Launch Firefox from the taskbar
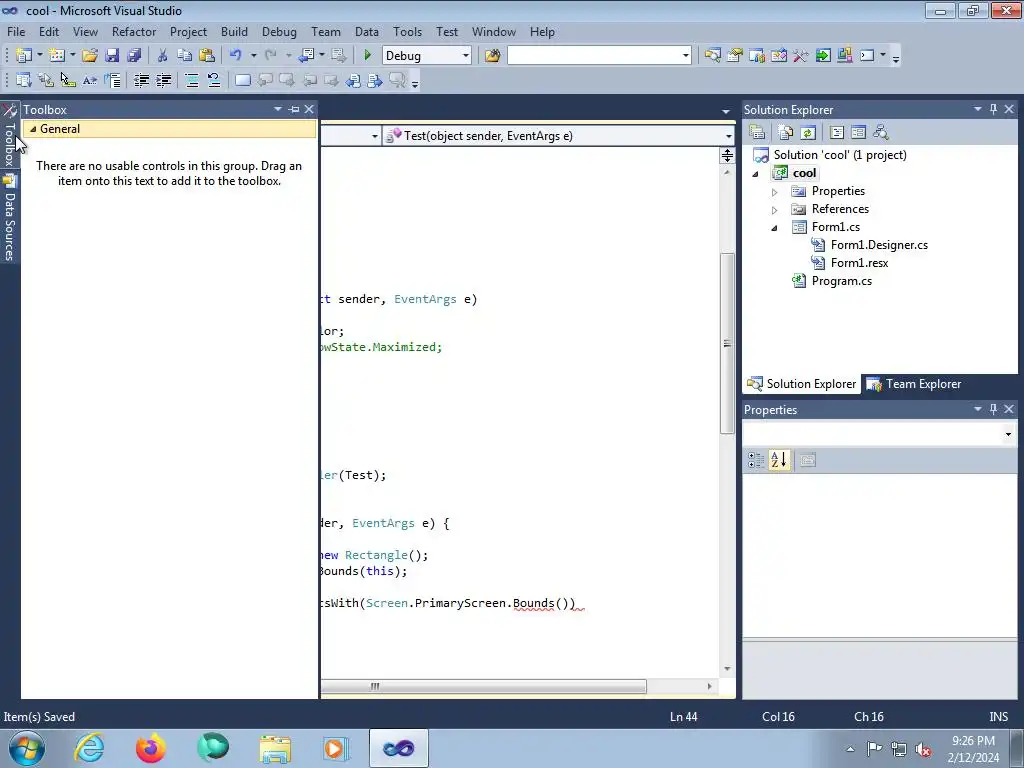1024x768 pixels. point(151,748)
